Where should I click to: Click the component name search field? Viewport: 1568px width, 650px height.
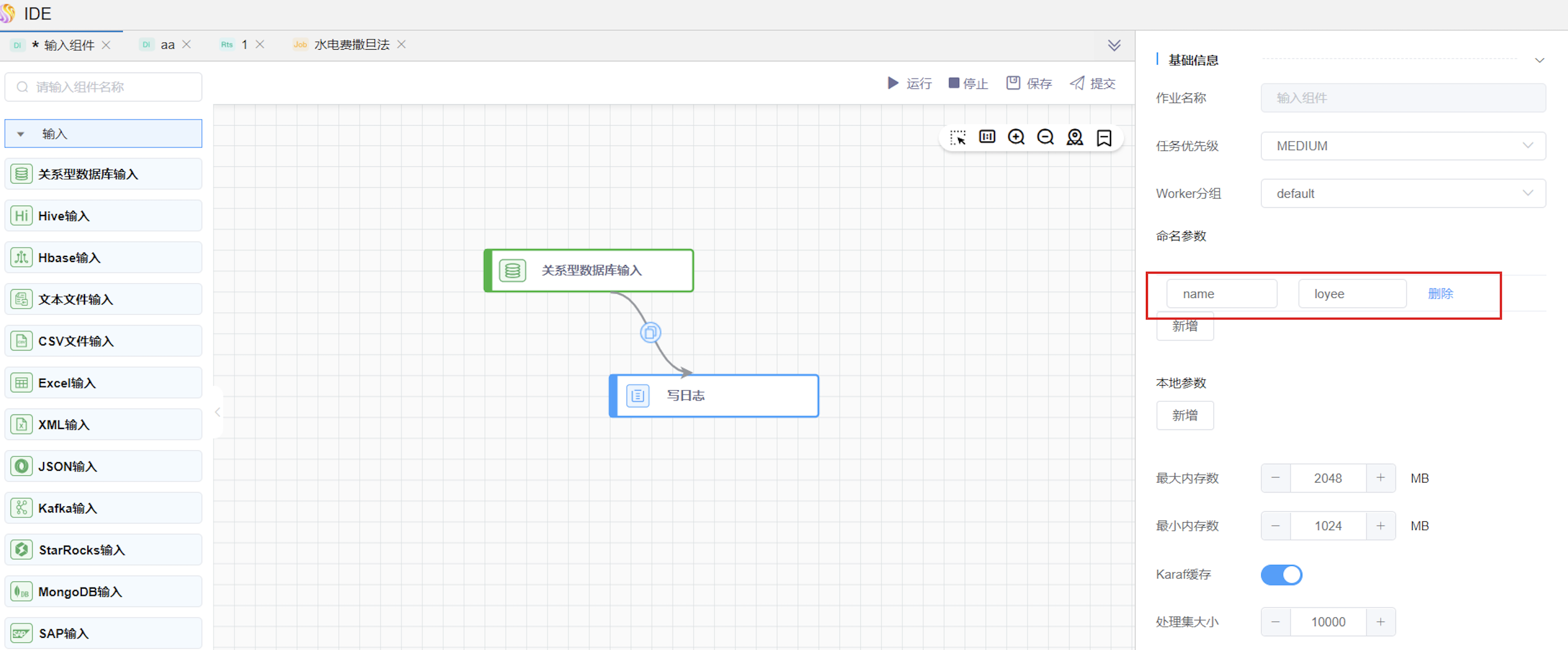(x=103, y=87)
